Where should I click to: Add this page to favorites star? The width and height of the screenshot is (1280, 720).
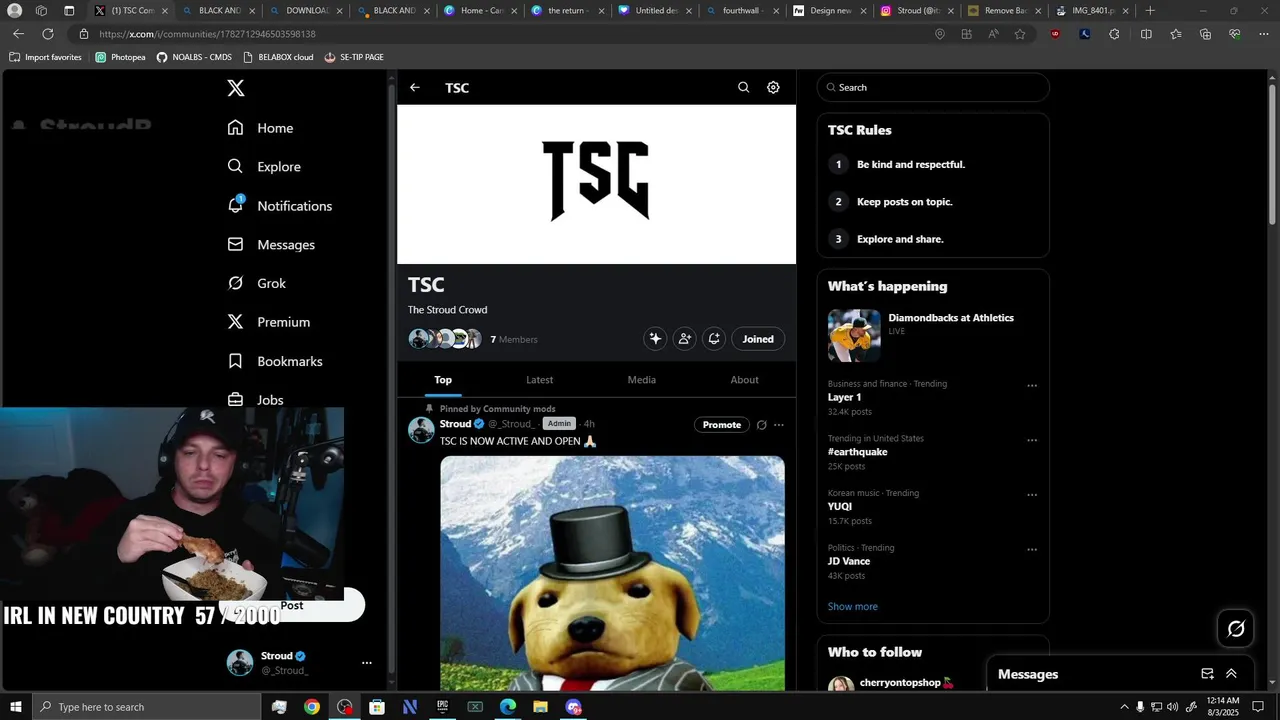1020,34
